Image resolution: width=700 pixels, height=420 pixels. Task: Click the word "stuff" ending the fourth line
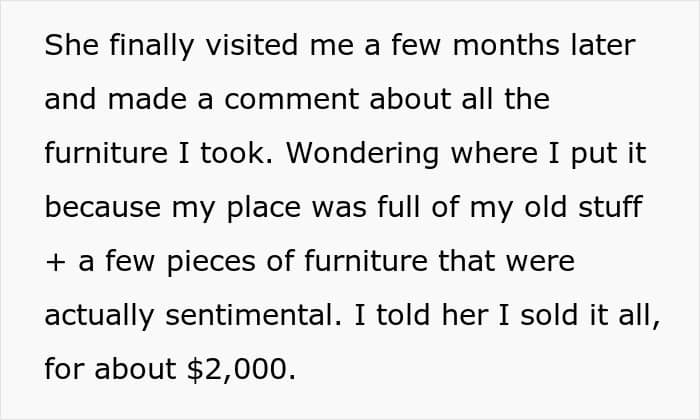pos(610,207)
